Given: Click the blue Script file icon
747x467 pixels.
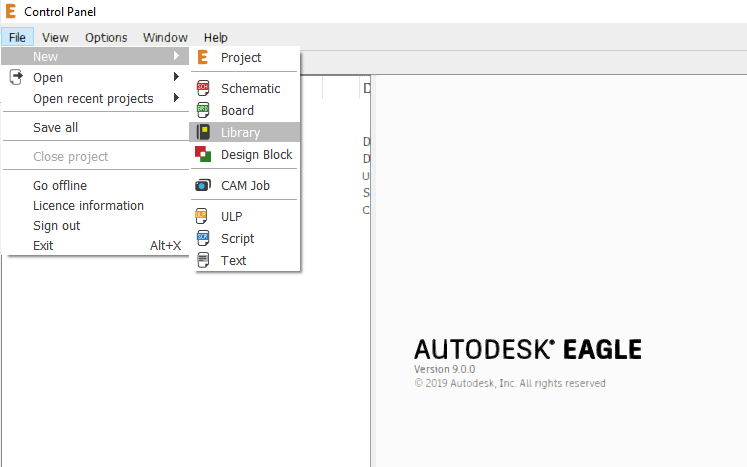Looking at the screenshot, I should [x=202, y=238].
